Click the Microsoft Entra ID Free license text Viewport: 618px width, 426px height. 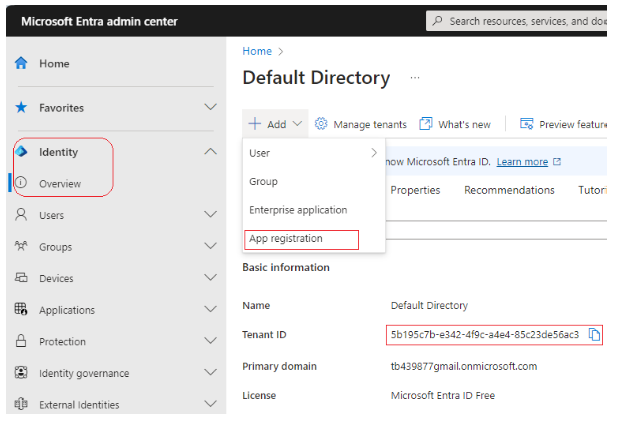point(443,396)
